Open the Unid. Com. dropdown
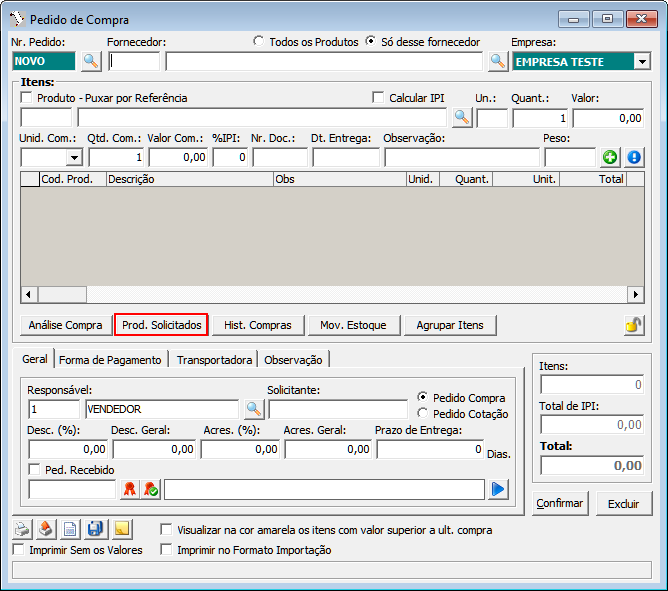668x591 pixels. (74, 157)
